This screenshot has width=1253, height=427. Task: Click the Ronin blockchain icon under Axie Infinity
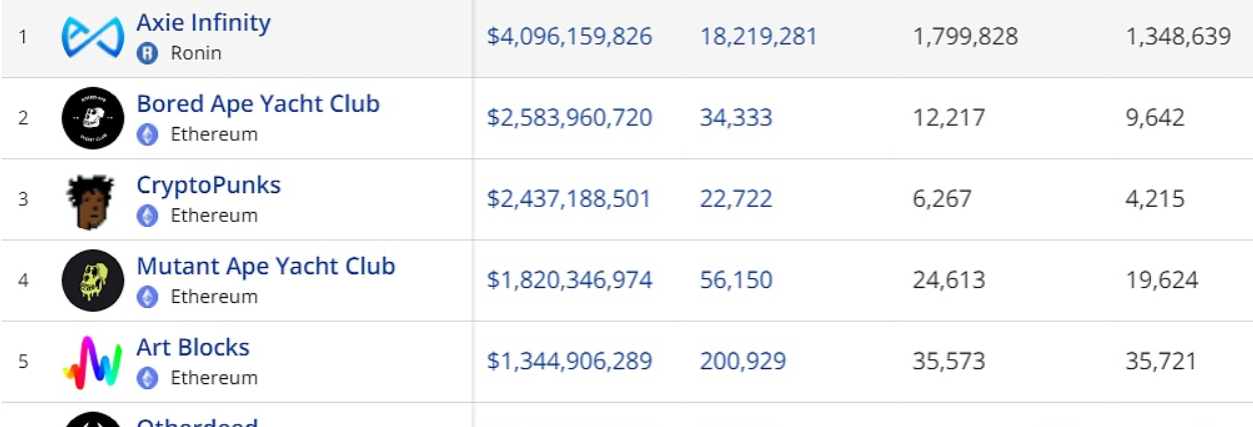[148, 53]
